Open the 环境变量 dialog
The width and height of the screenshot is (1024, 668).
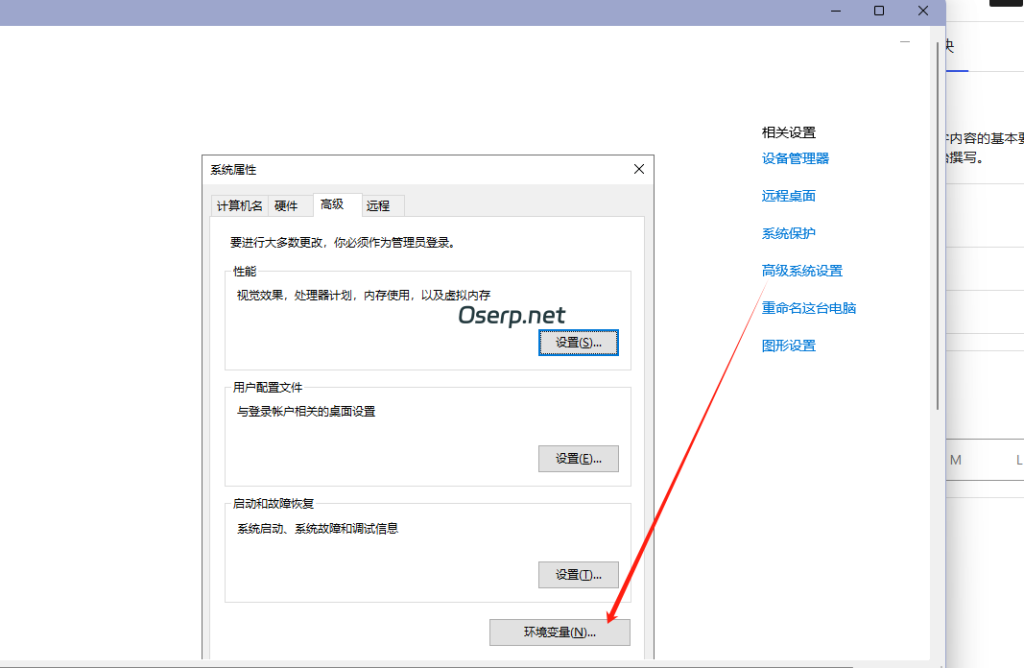click(559, 632)
